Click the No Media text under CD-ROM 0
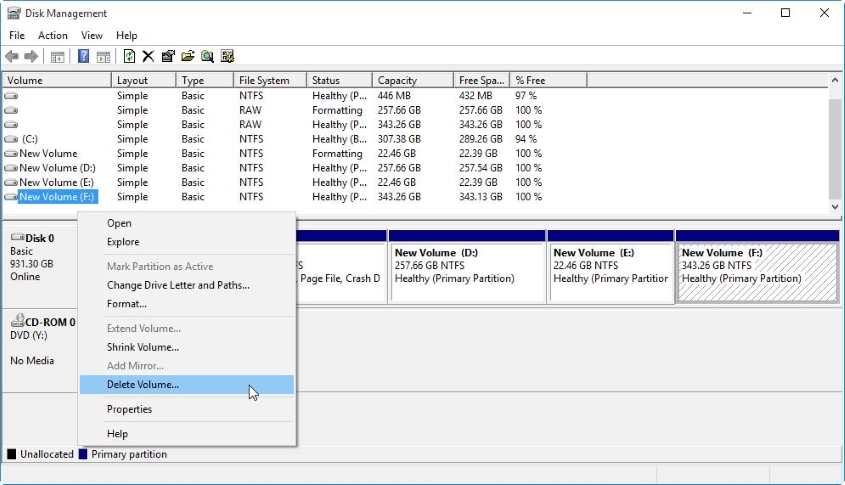This screenshot has width=845, height=485. point(32,361)
